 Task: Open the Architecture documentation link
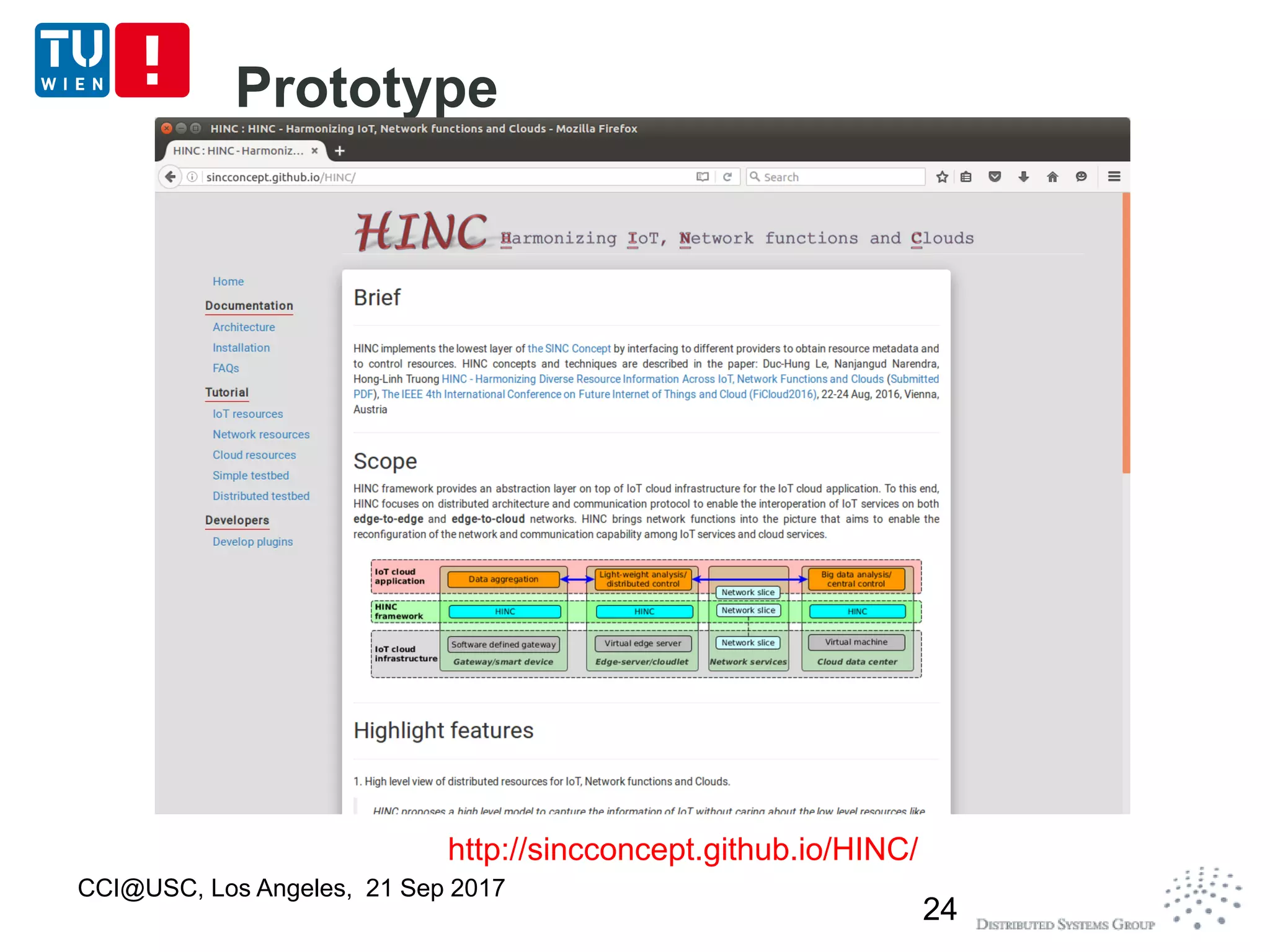click(x=244, y=327)
